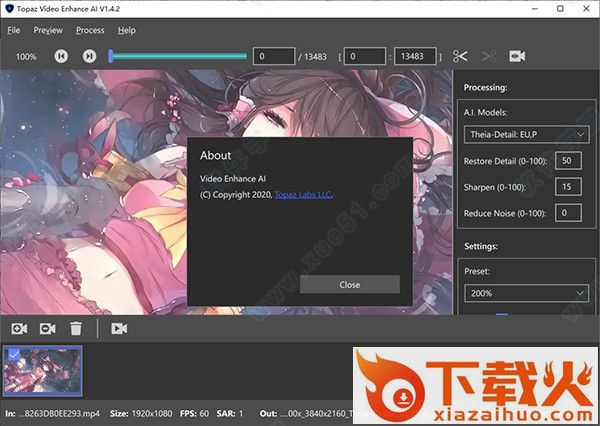
Task: Click the Settings: heading
Action: click(481, 246)
